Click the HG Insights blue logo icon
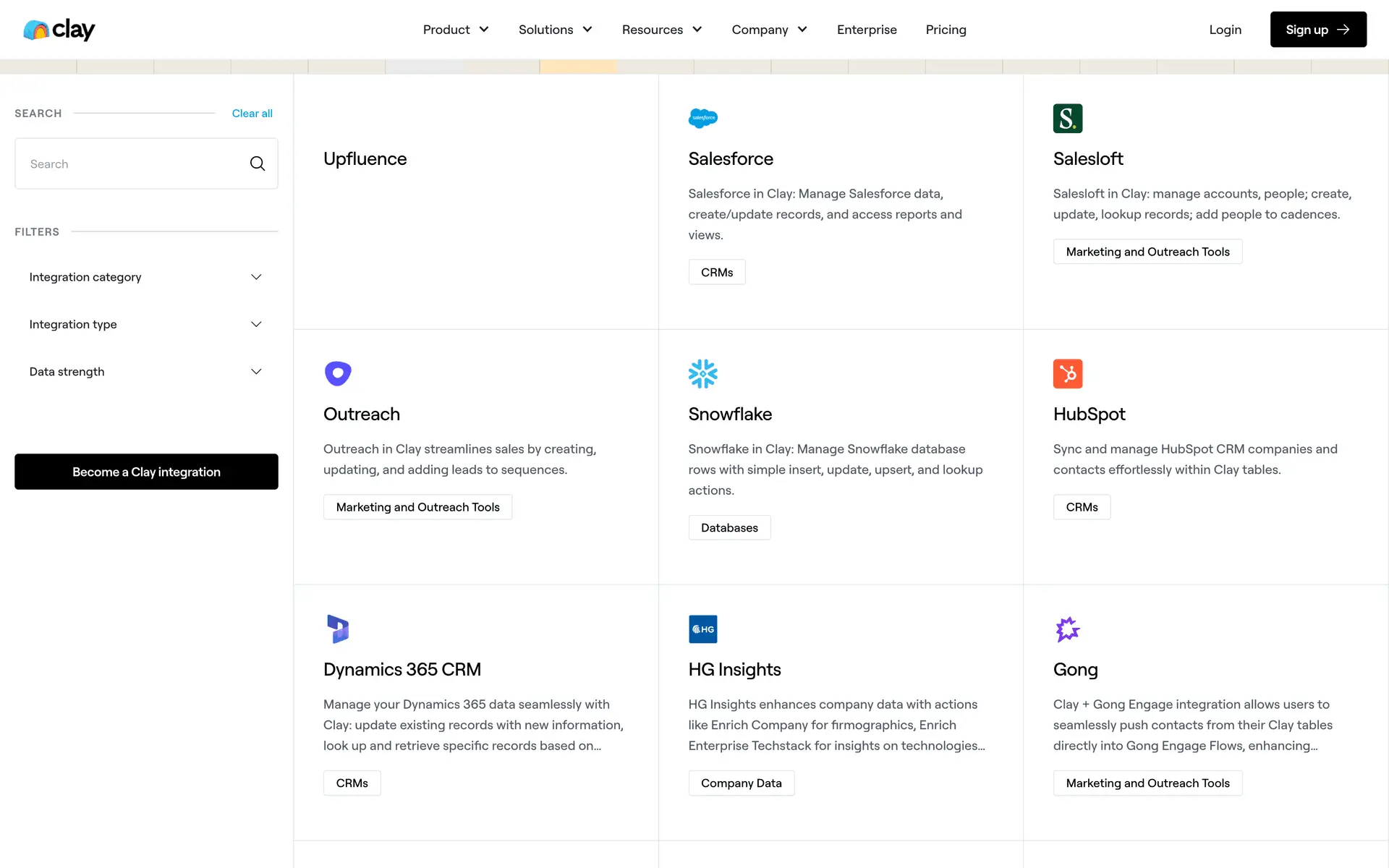 point(702,629)
